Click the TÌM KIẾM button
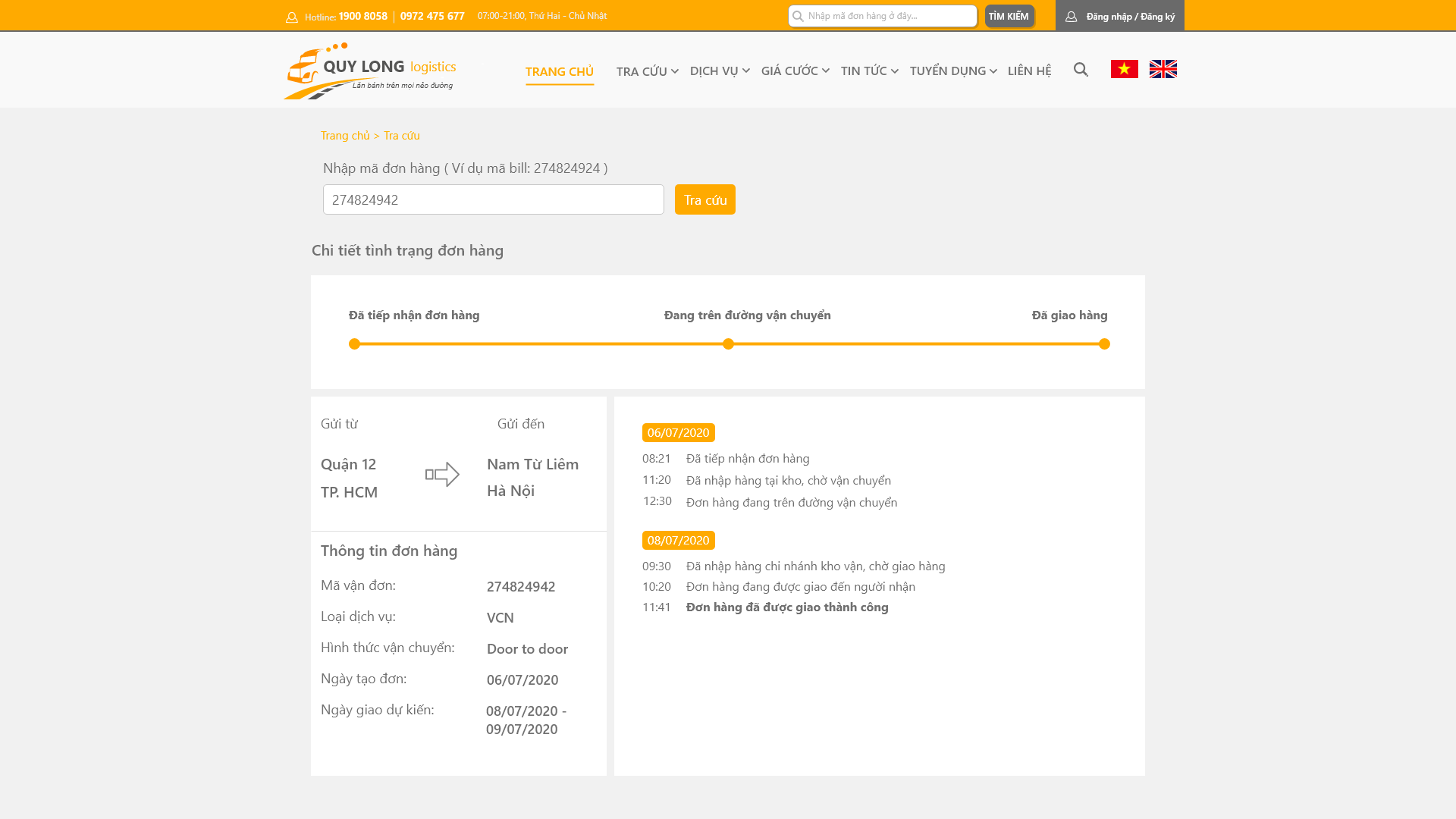The height and width of the screenshot is (819, 1456). click(x=1009, y=16)
